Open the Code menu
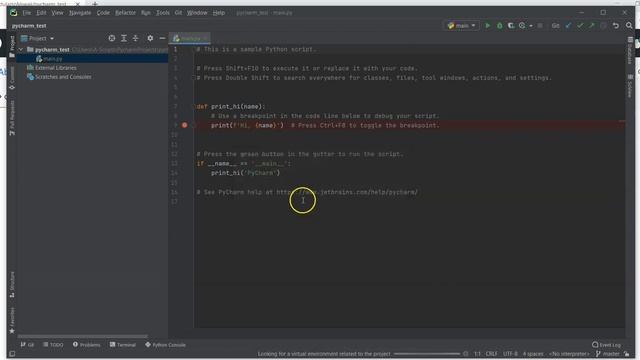640x360 pixels. (x=103, y=13)
